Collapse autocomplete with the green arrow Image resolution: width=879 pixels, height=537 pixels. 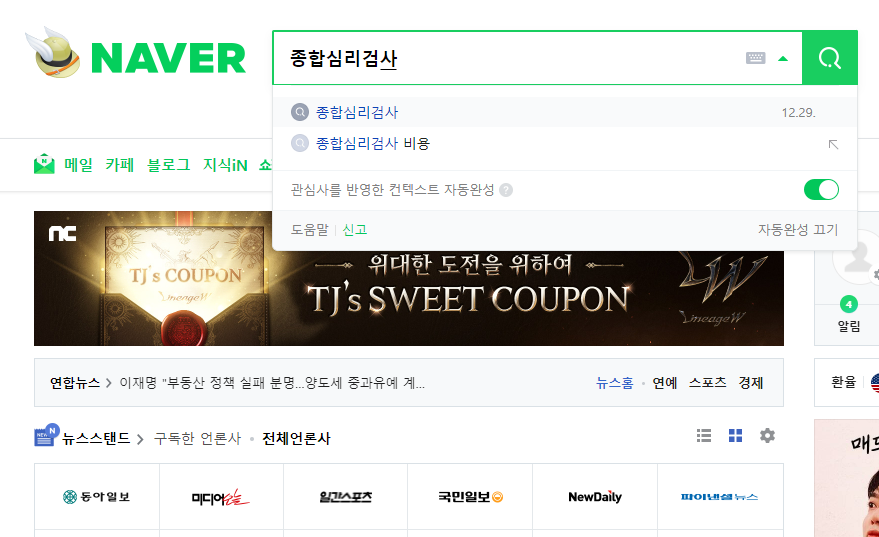[783, 58]
